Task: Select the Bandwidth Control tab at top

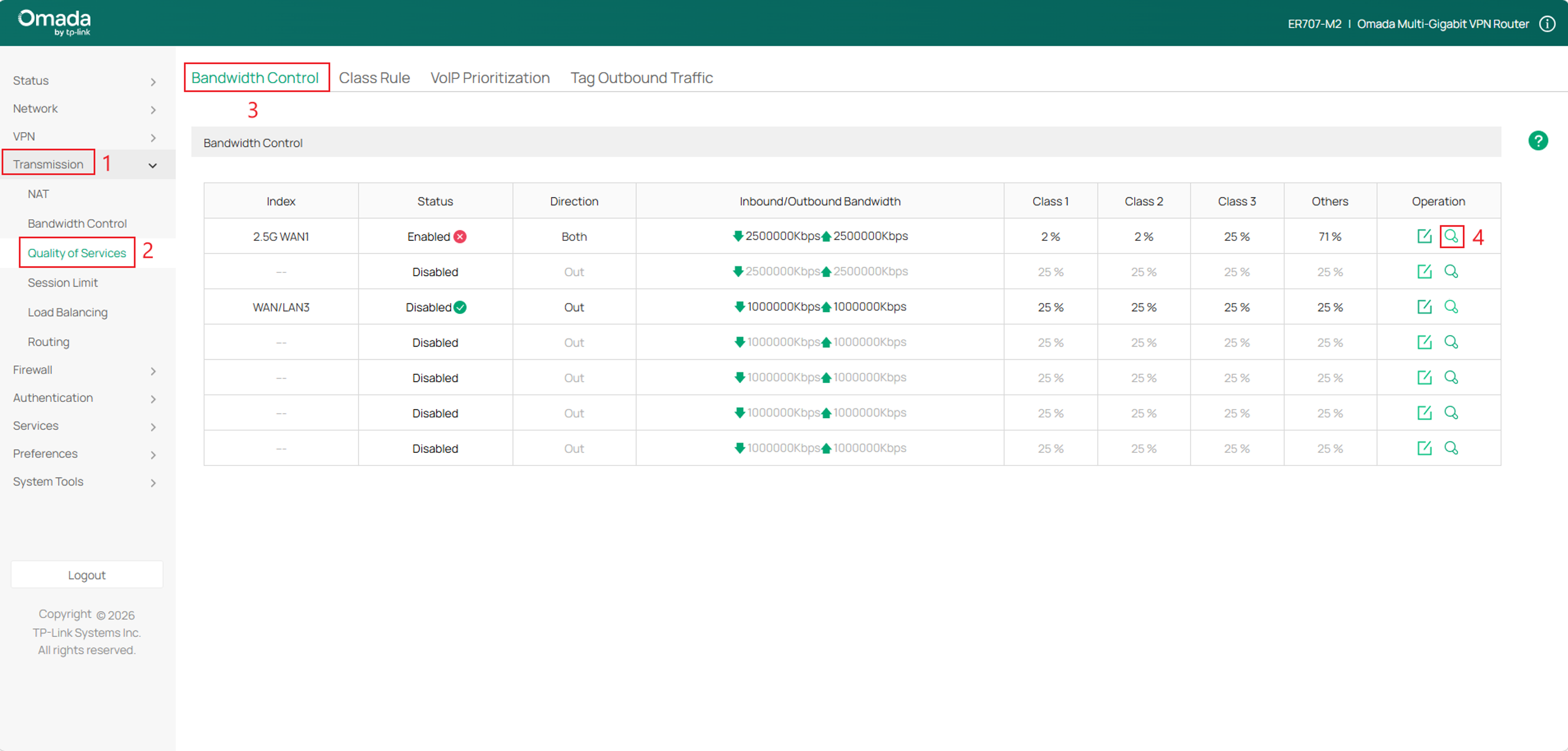Action: point(255,78)
